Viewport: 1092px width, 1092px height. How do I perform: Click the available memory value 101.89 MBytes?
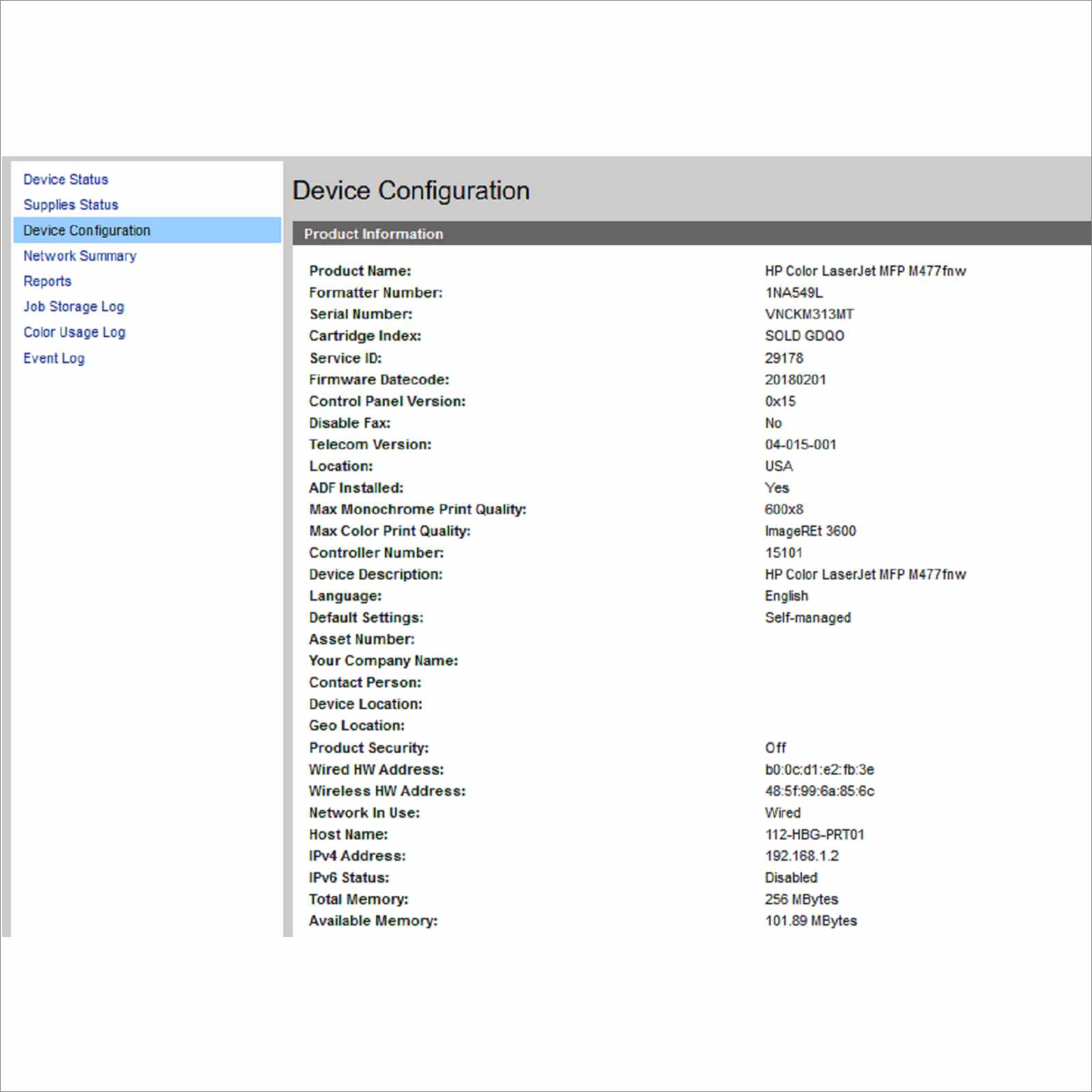(811, 921)
